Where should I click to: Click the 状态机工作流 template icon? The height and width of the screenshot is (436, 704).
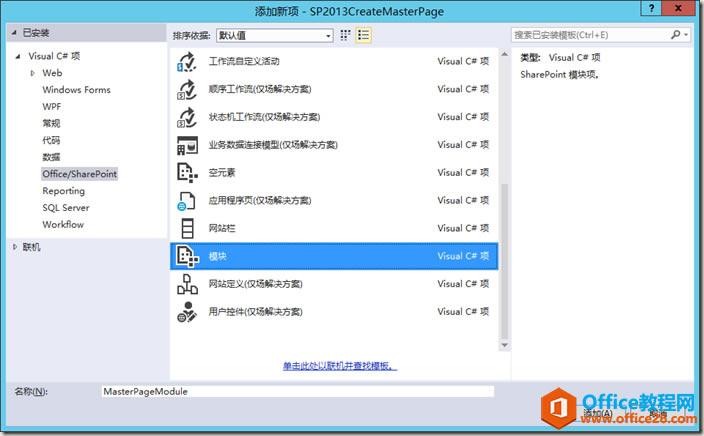[x=187, y=117]
